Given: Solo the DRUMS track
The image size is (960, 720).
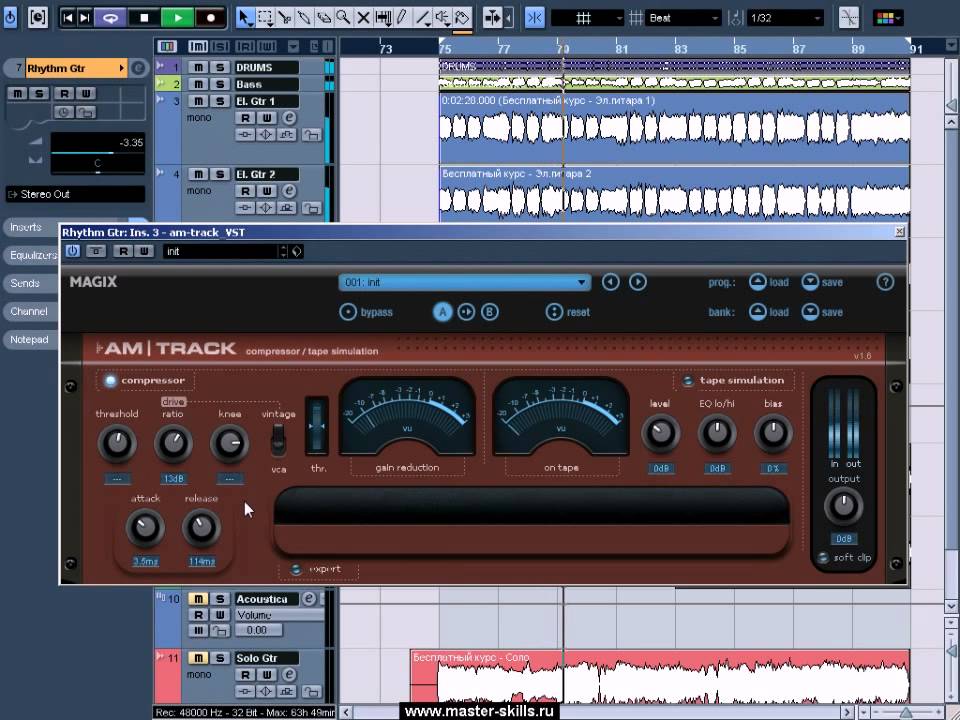Looking at the screenshot, I should (220, 67).
